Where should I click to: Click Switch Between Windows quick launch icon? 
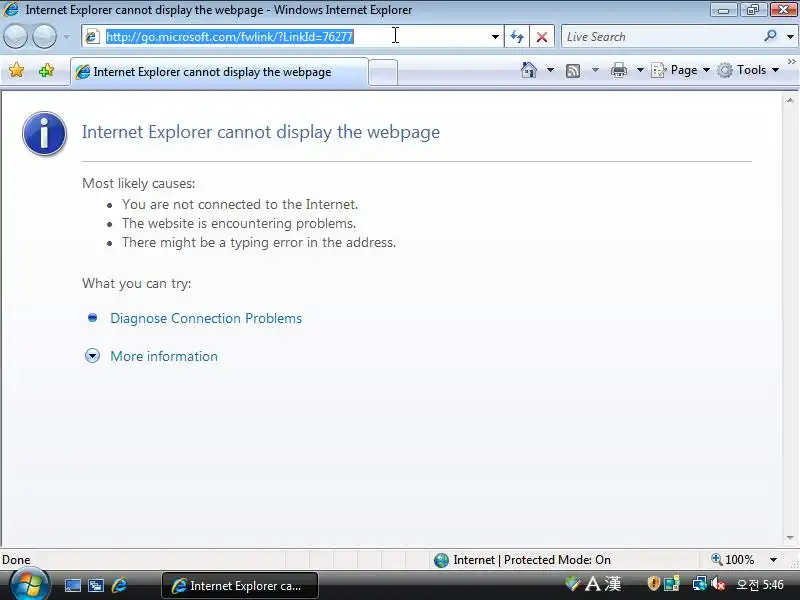96,585
